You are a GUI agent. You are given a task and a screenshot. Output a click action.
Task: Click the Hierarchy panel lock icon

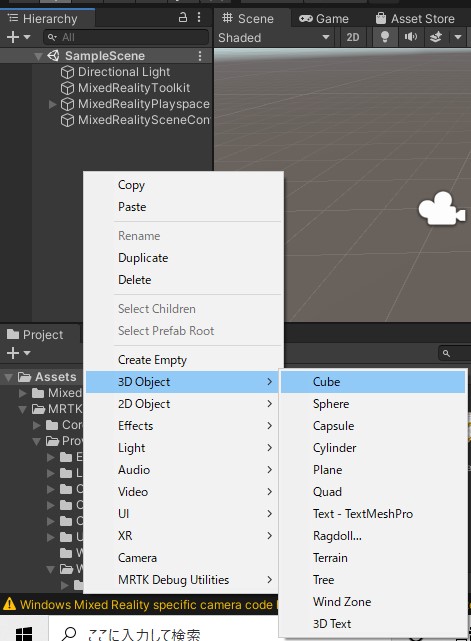(x=183, y=17)
